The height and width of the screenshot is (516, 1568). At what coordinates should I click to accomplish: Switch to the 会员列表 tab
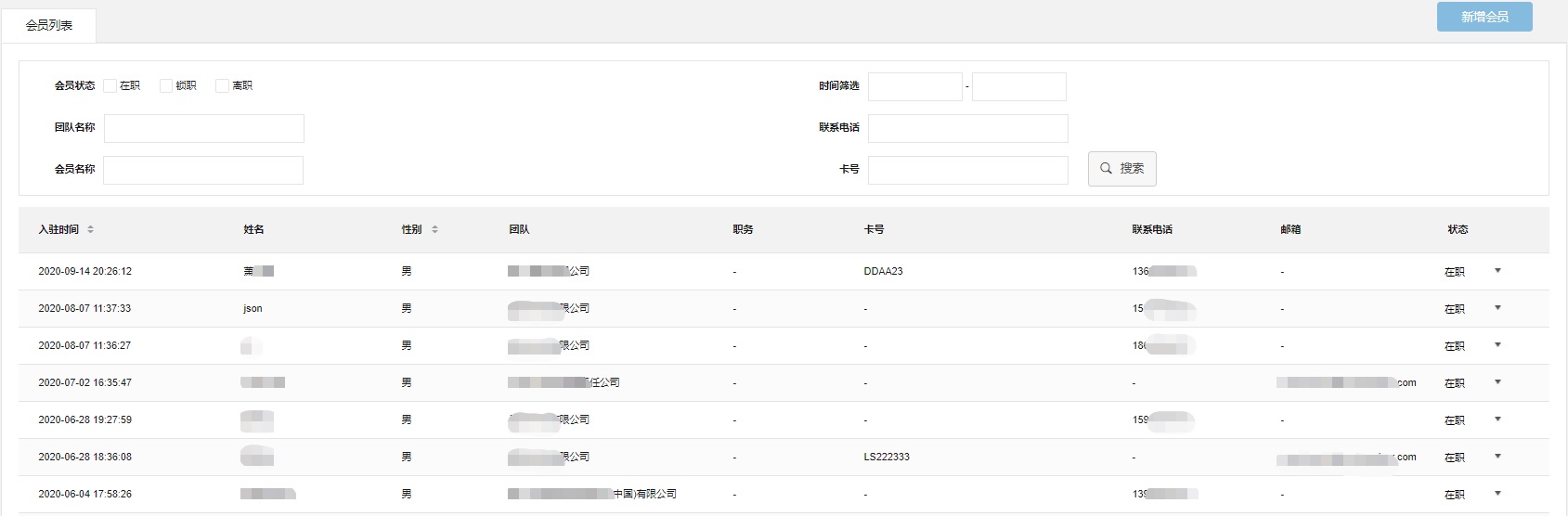(x=49, y=25)
